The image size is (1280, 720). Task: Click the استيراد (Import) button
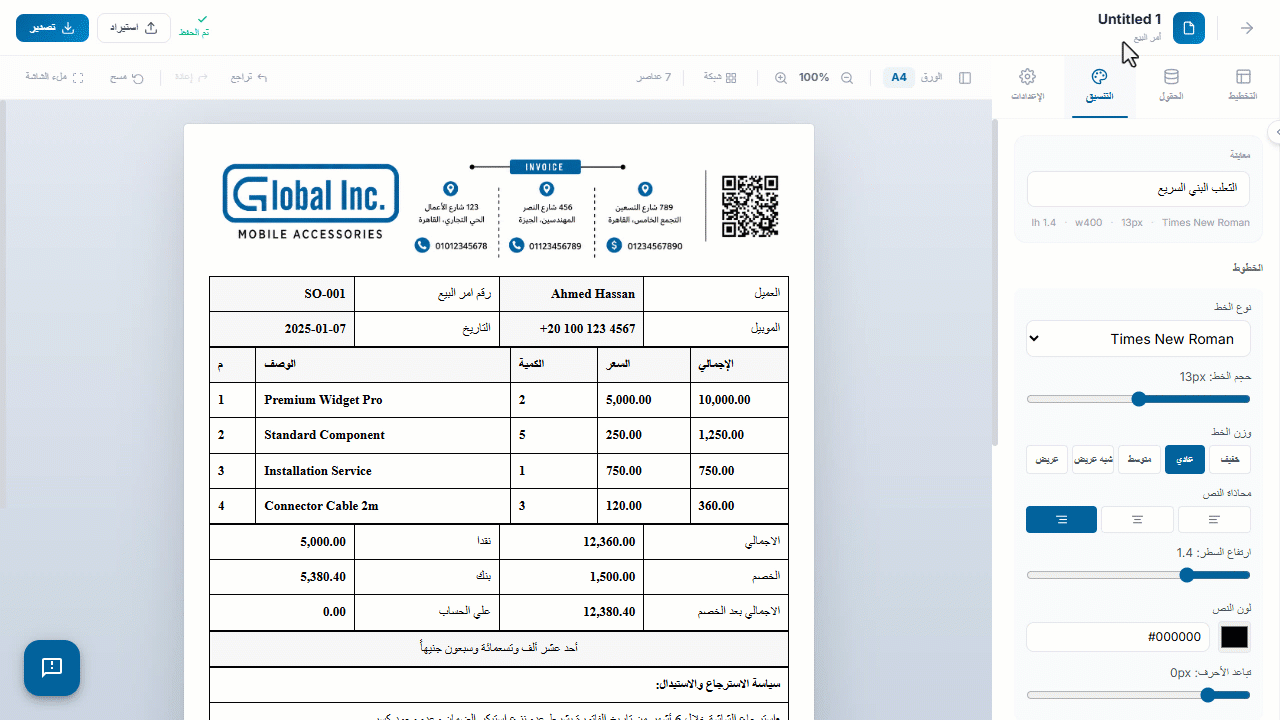click(134, 28)
